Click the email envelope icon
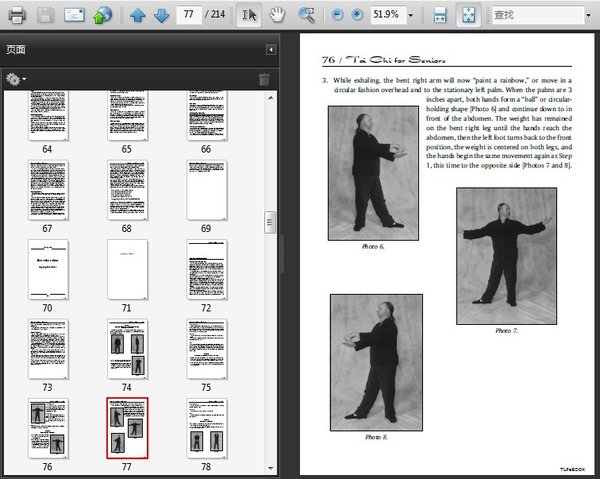Viewport: 600px width, 479px height. point(74,15)
